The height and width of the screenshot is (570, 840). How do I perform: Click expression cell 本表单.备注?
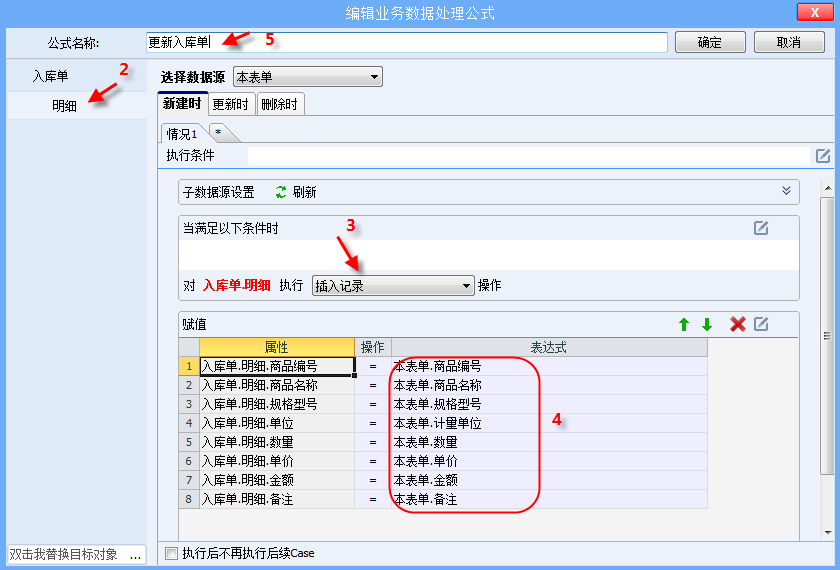pos(549,499)
